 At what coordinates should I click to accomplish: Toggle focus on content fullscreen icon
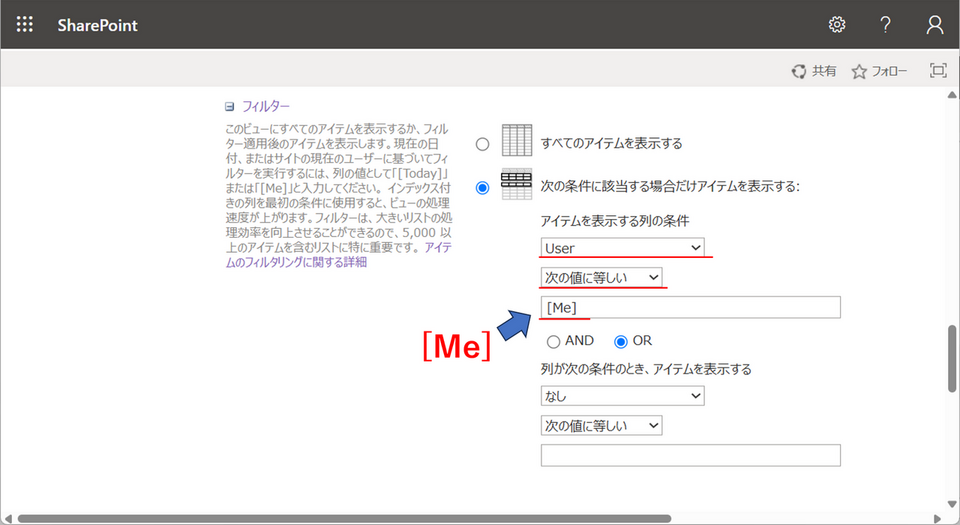[x=938, y=70]
